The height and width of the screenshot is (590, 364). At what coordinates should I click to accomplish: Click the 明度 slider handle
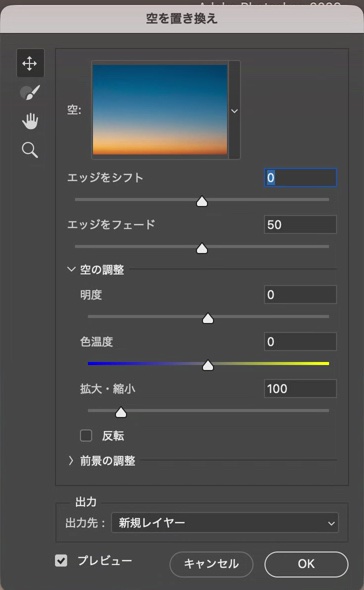(x=208, y=318)
